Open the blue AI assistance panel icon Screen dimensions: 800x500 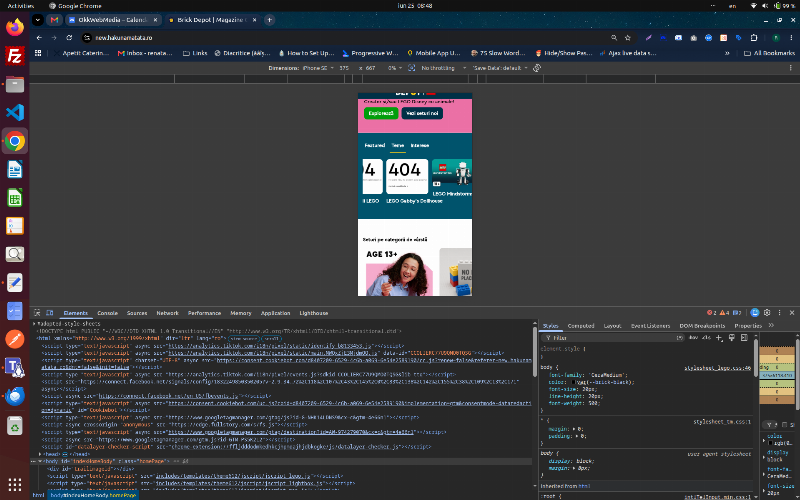[x=755, y=313]
